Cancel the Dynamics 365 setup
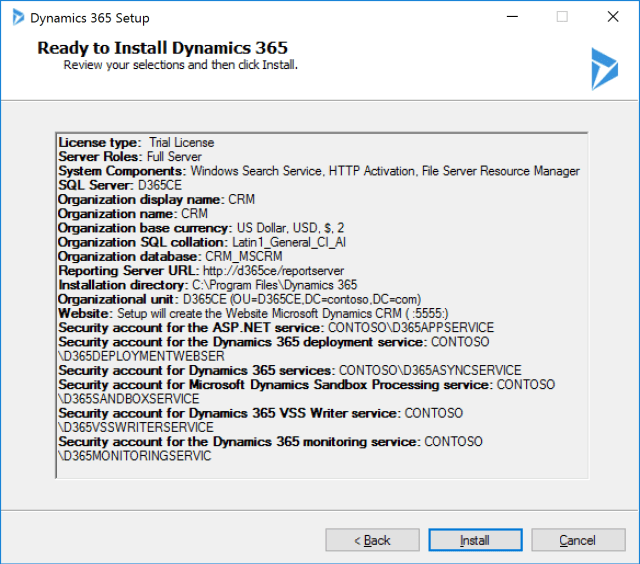The image size is (640, 564). (578, 540)
